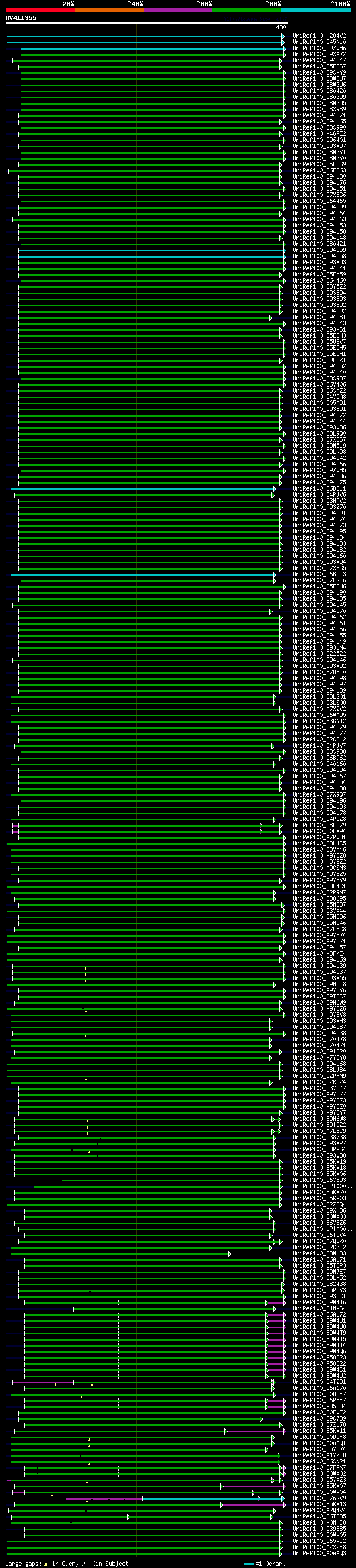The width and height of the screenshot is (356, 1568).
Task: Select the white AV411355 query sequence bar
Action: pos(147,22)
